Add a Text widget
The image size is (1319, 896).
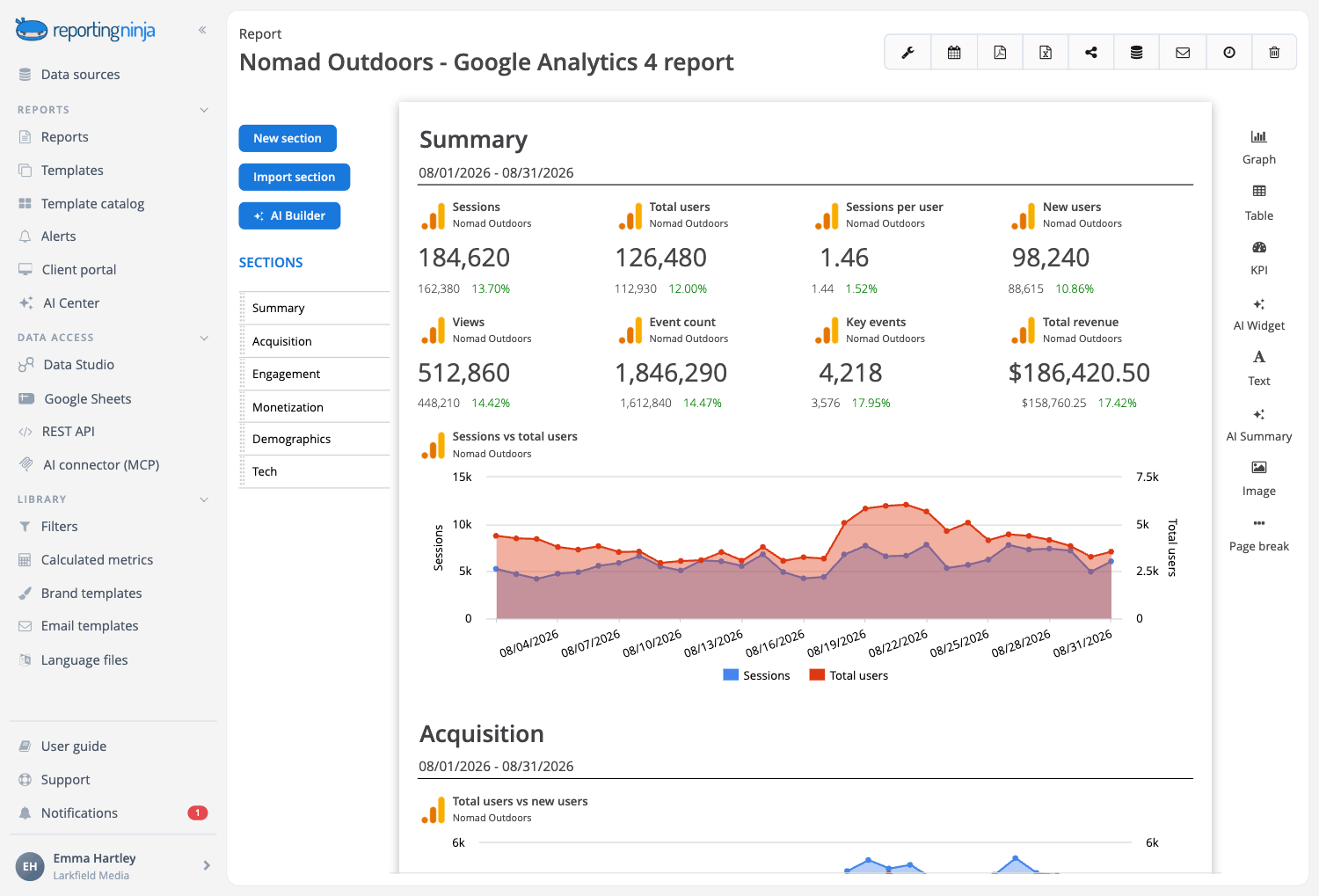[1259, 368]
